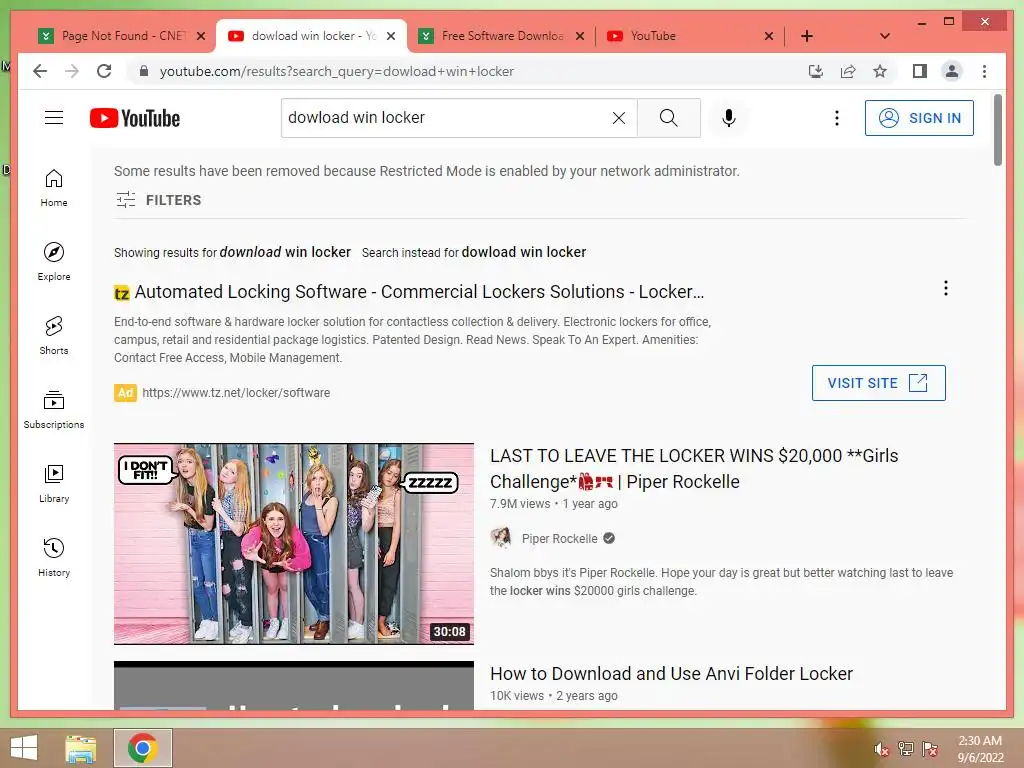The image size is (1024, 768).
Task: Click the YouTube logo
Action: [135, 118]
